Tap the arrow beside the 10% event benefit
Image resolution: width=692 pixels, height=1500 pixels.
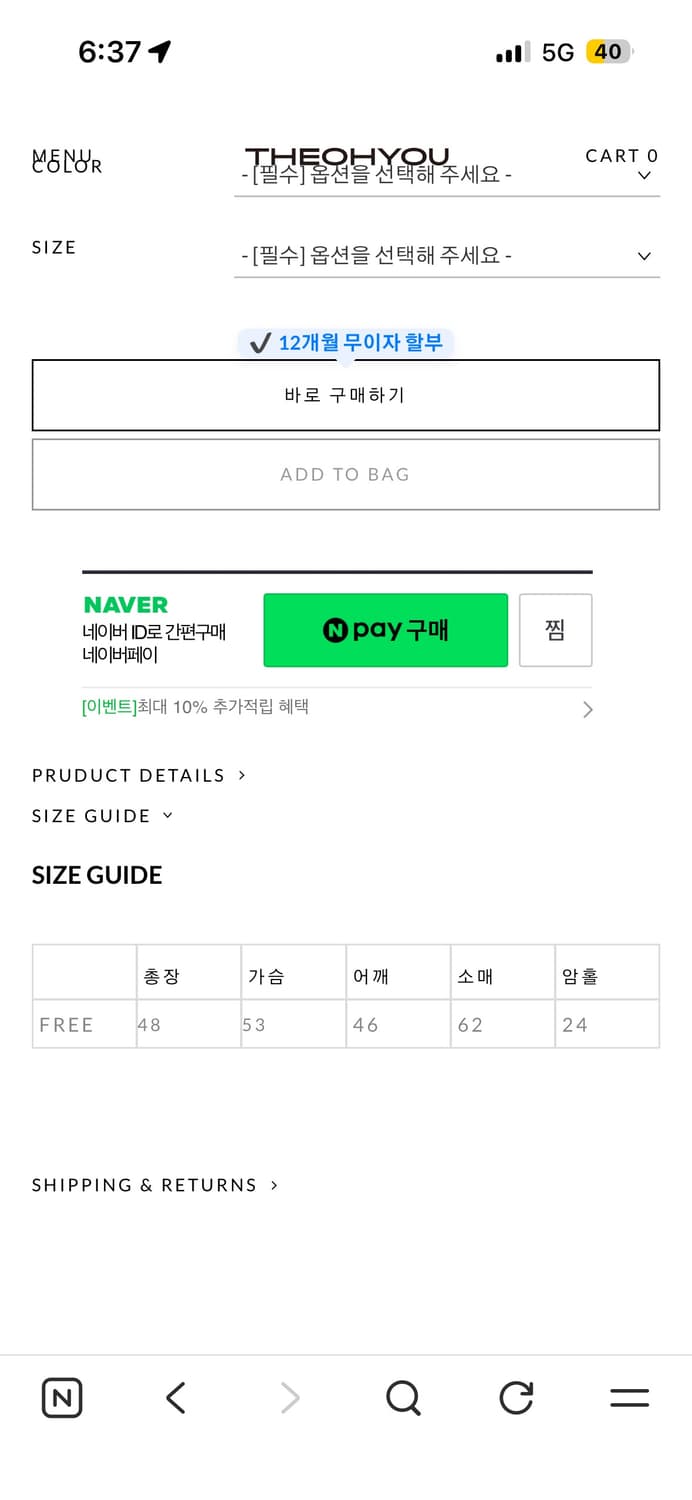click(587, 709)
